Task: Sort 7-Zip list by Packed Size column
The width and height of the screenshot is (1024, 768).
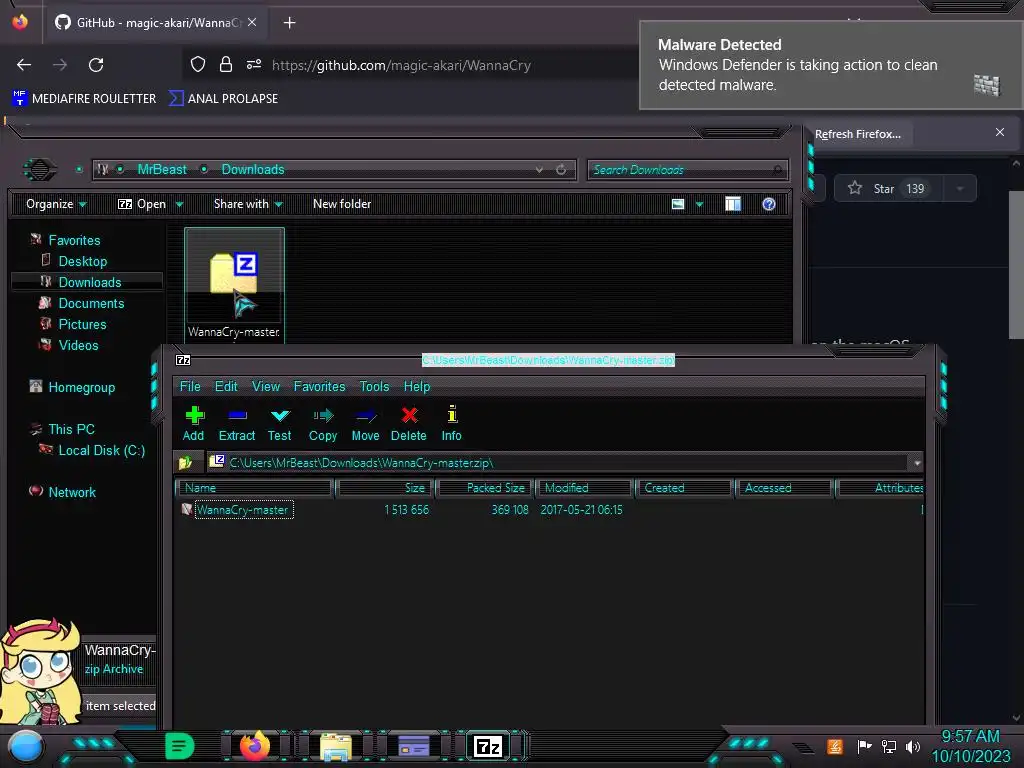Action: coord(485,488)
